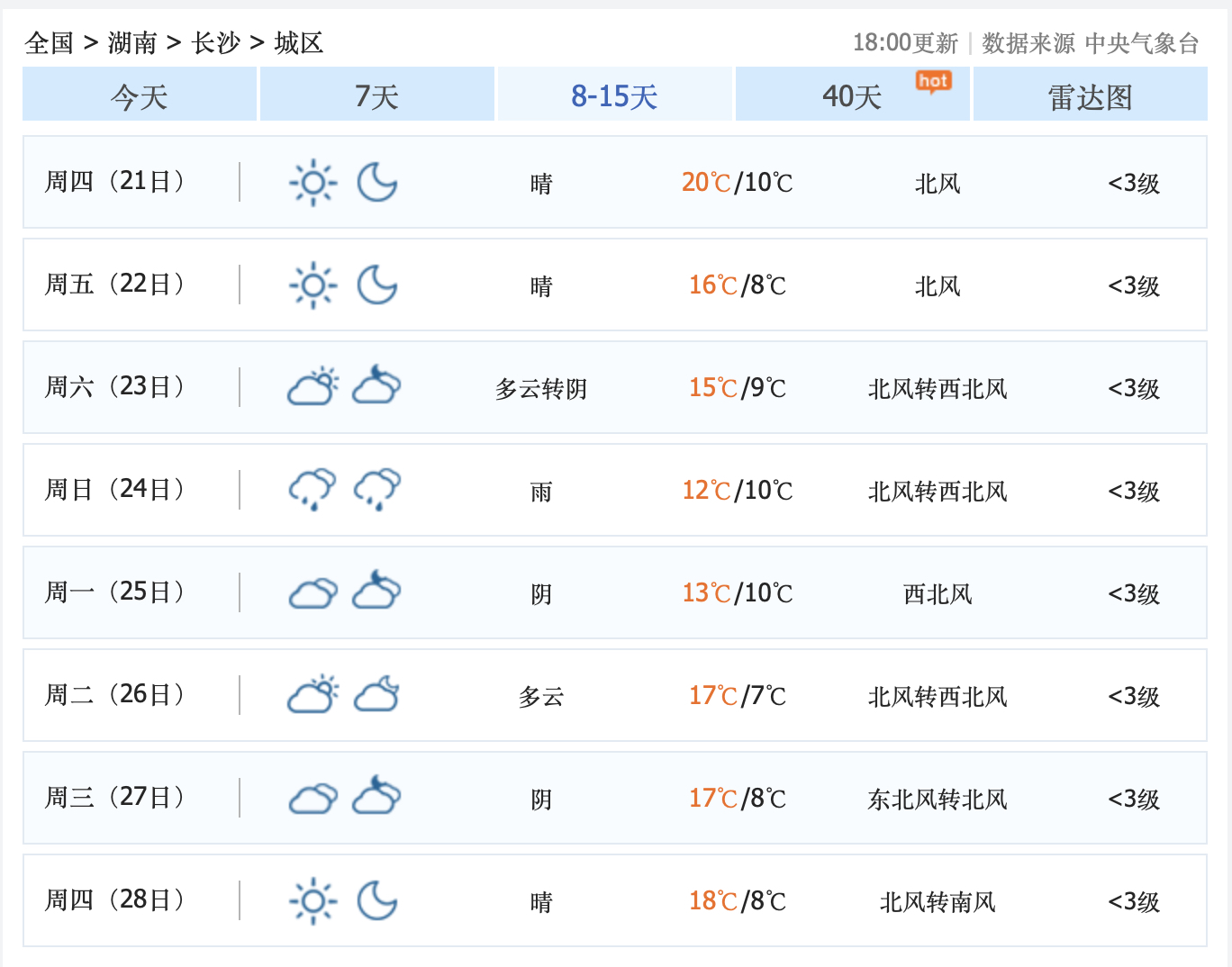The width and height of the screenshot is (1232, 967).
Task: Click the sun icon for Thursday the 21st
Action: click(x=313, y=183)
